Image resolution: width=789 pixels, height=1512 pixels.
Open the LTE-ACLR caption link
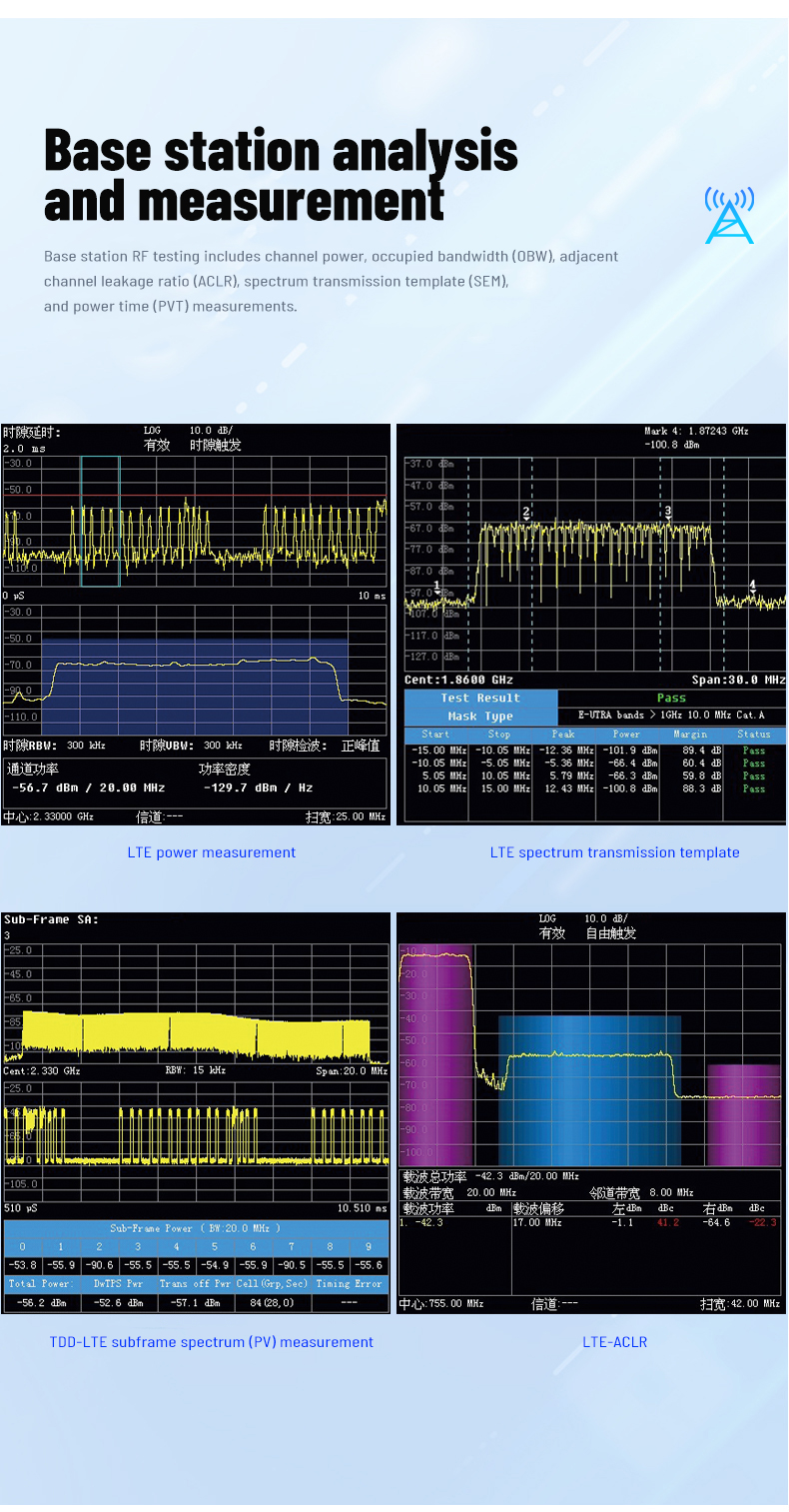tap(614, 1342)
